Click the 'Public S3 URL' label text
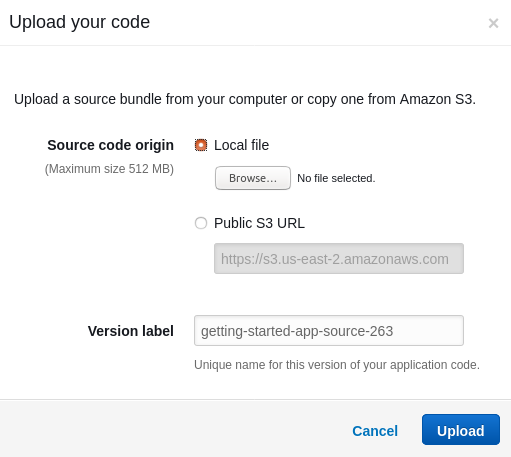The width and height of the screenshot is (511, 457). click(259, 223)
